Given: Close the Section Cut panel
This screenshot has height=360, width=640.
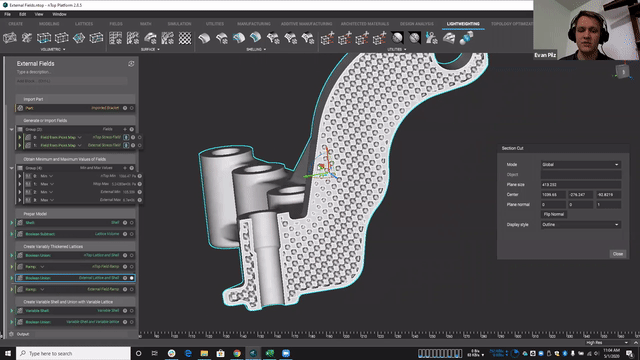Looking at the screenshot, I should pyautogui.click(x=618, y=254).
